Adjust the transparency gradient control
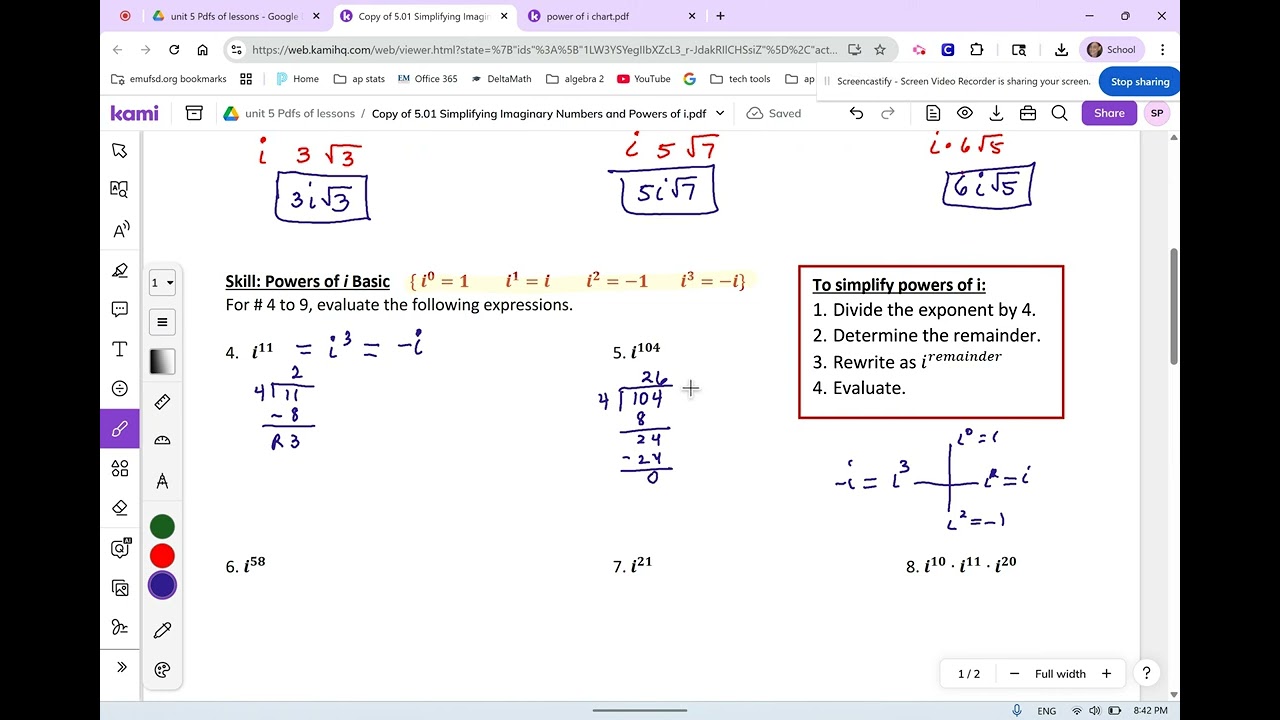1280x720 pixels. coord(162,362)
